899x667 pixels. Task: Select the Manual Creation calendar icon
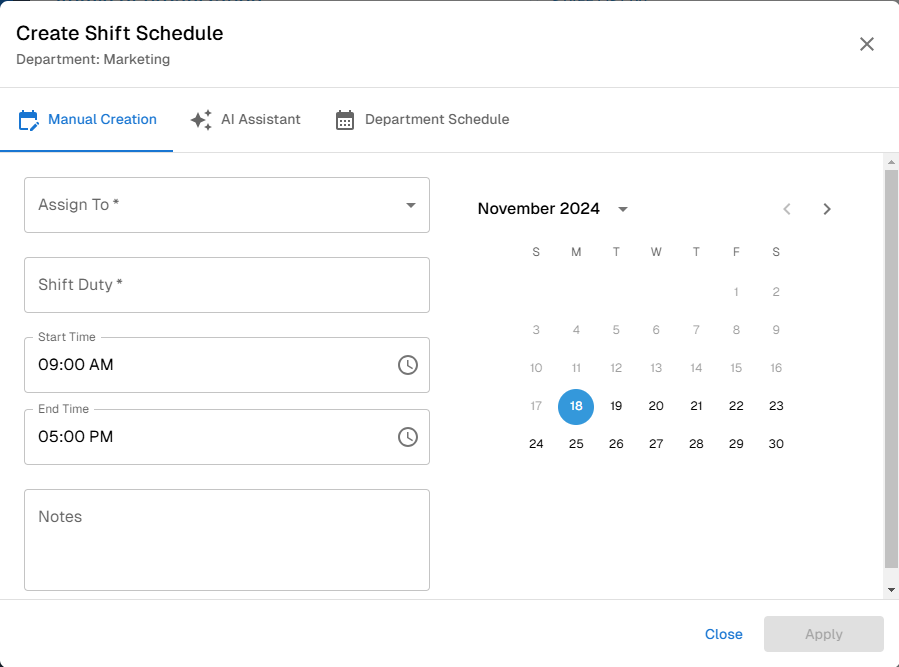point(30,119)
